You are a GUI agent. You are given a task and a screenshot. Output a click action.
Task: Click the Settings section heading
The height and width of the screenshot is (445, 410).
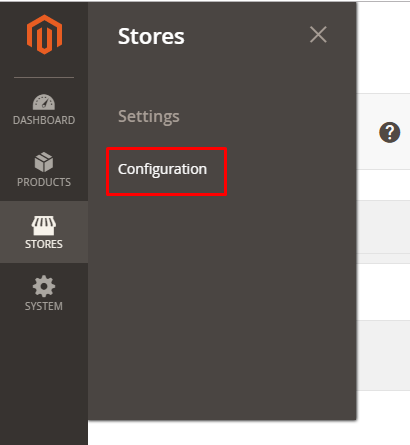tap(149, 117)
